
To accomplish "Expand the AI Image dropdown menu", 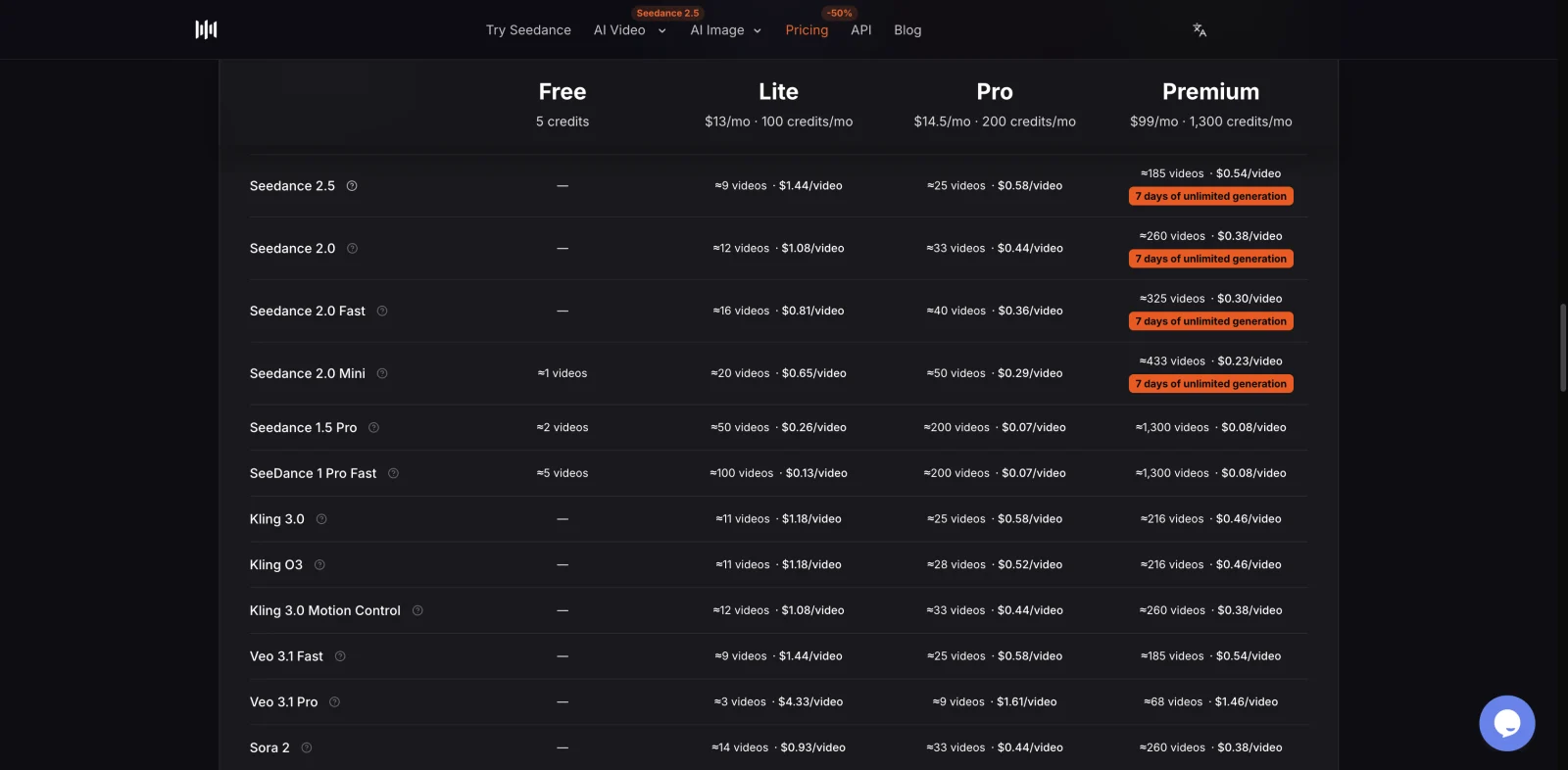I will pos(726,30).
